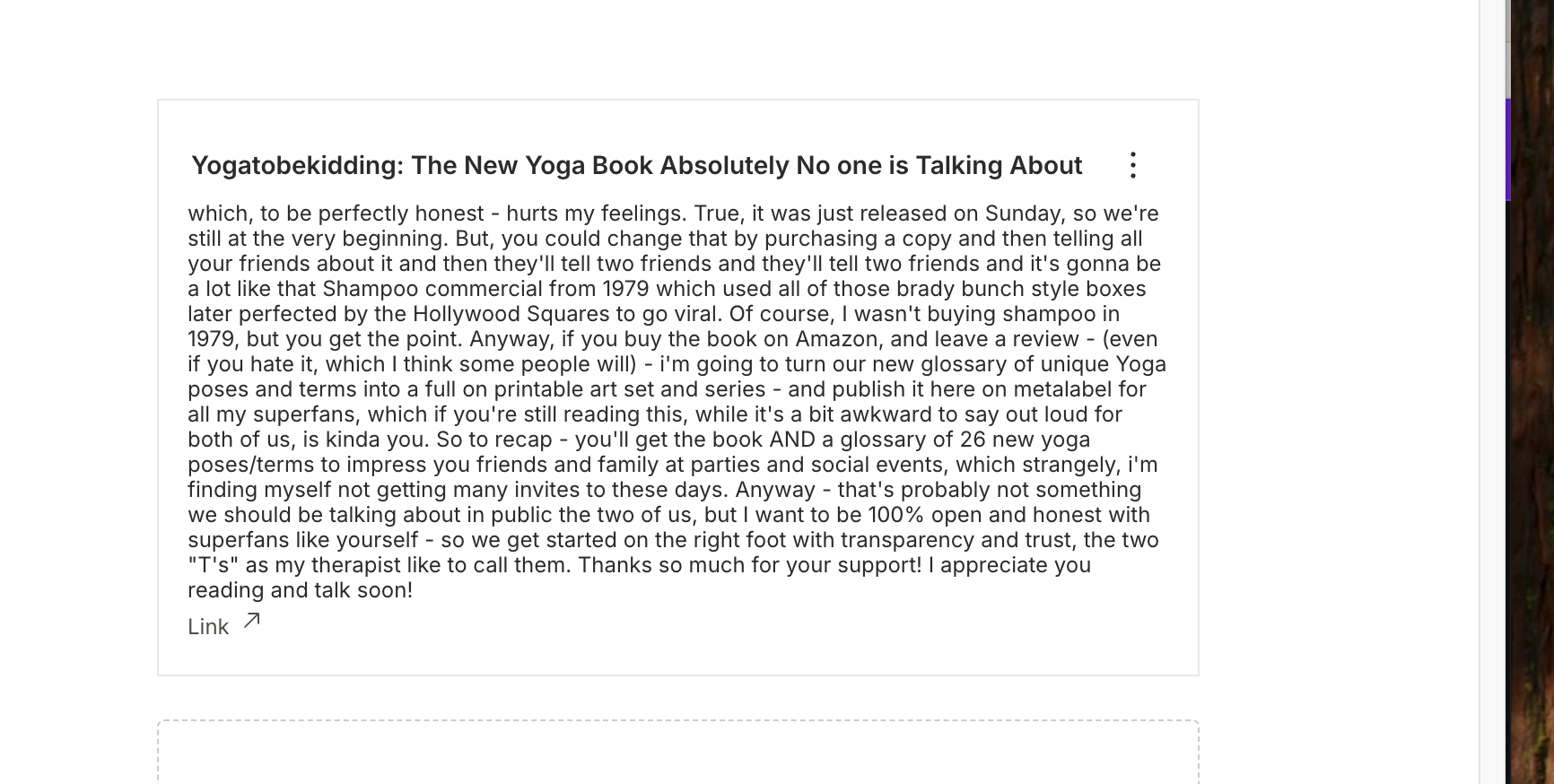This screenshot has height=784, width=1554.
Task: Open the Link text below the post
Action: (x=208, y=627)
